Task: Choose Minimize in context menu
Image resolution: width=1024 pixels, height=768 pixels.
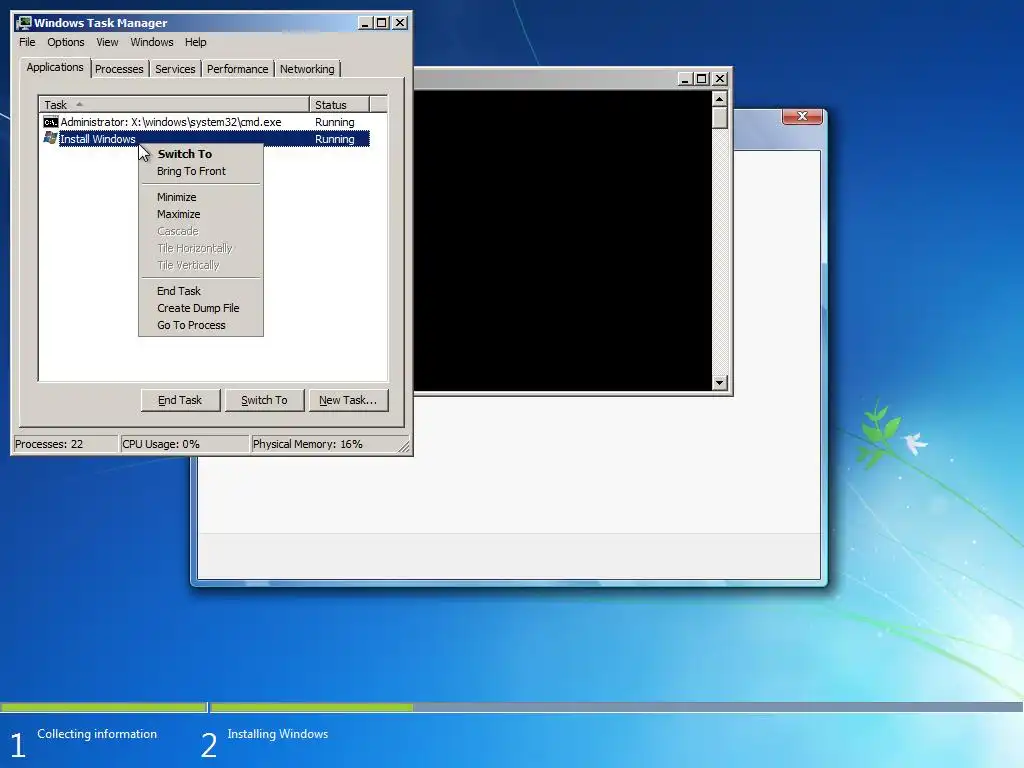Action: coord(176,197)
